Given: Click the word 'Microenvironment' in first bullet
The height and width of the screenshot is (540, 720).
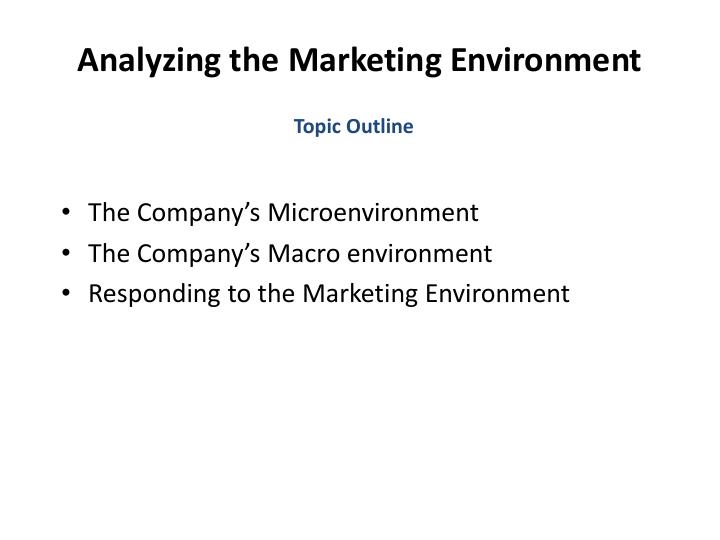Looking at the screenshot, I should (372, 213).
